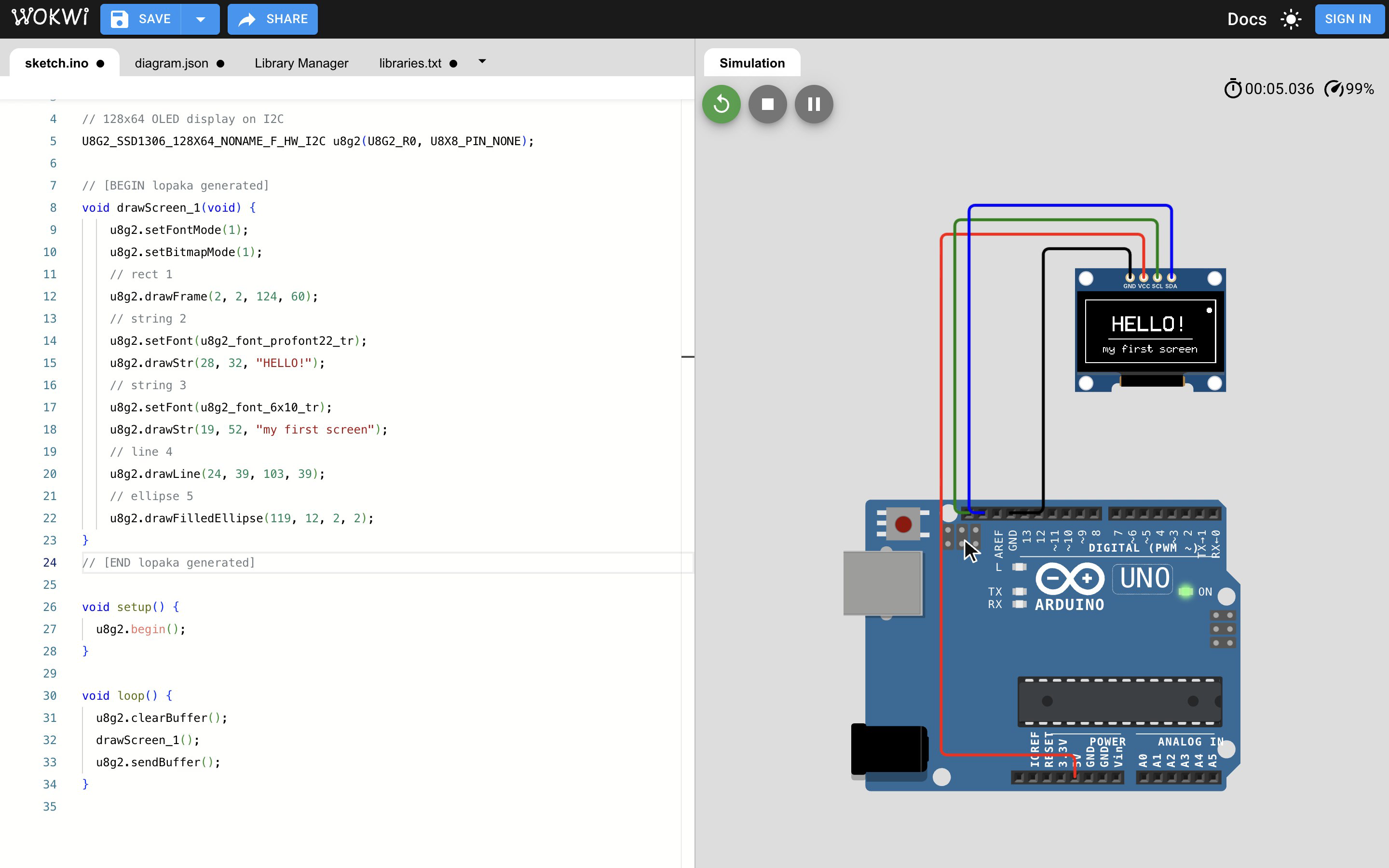Click line number 24 in gutter

tap(50, 563)
